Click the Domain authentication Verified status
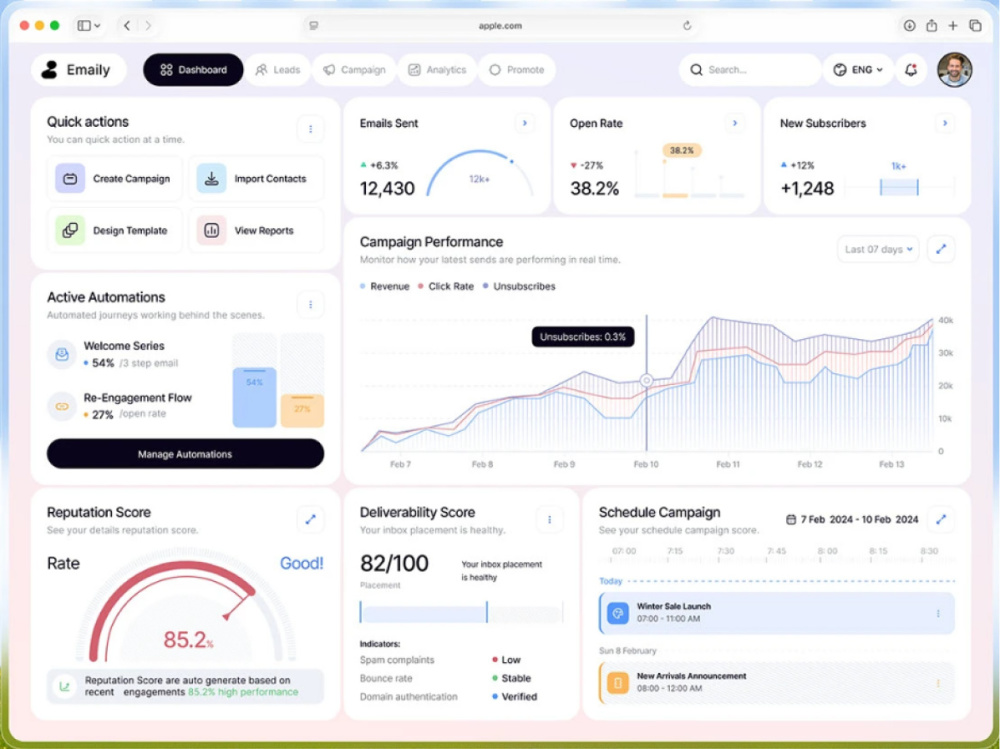Screen dimensions: 1000x749 [x=515, y=697]
